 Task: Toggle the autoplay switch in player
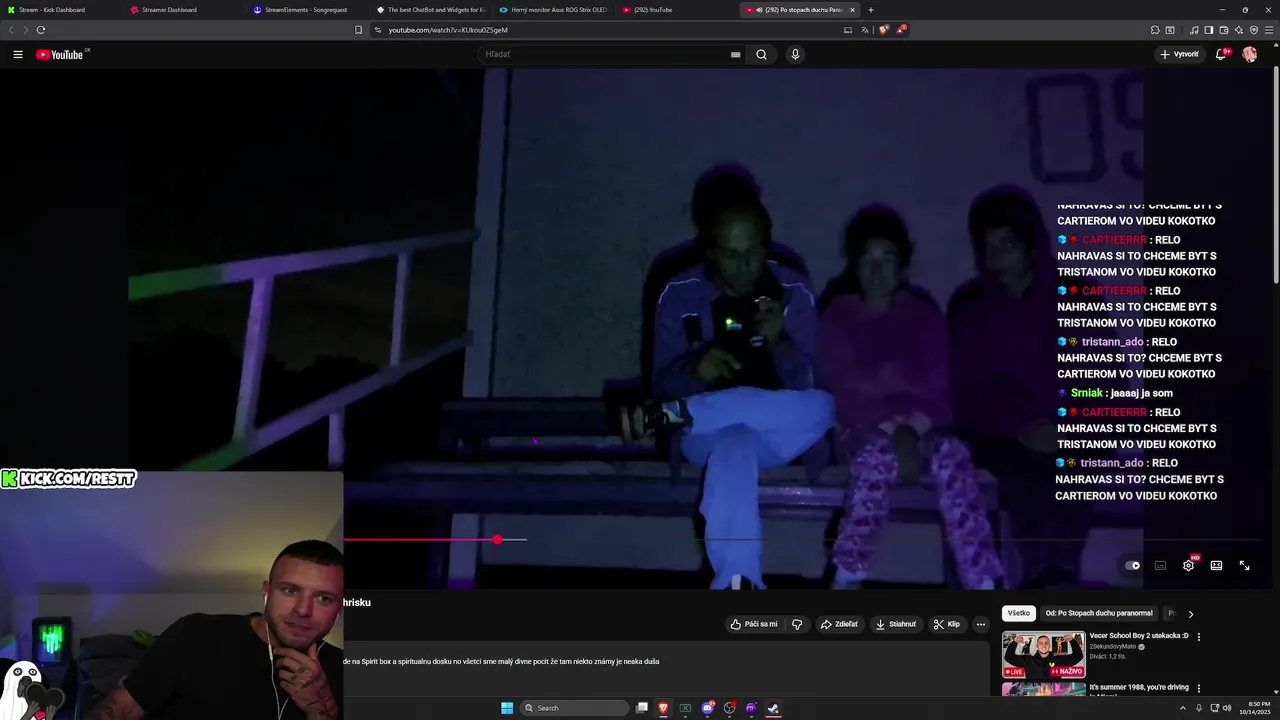click(1132, 566)
